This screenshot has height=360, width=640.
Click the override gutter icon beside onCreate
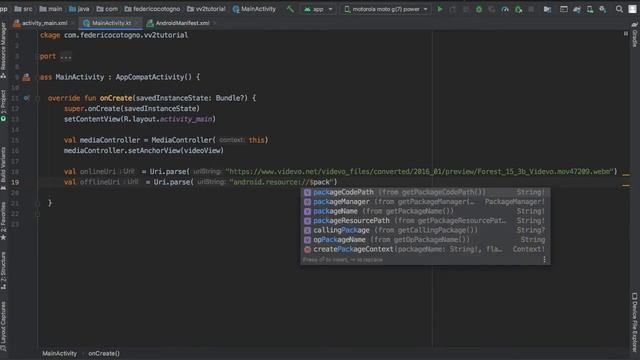[x=27, y=98]
